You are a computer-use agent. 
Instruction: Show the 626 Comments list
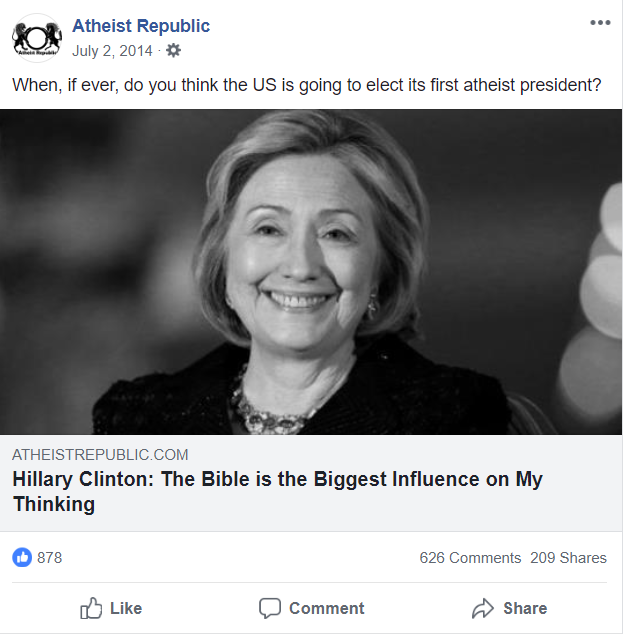click(470, 558)
